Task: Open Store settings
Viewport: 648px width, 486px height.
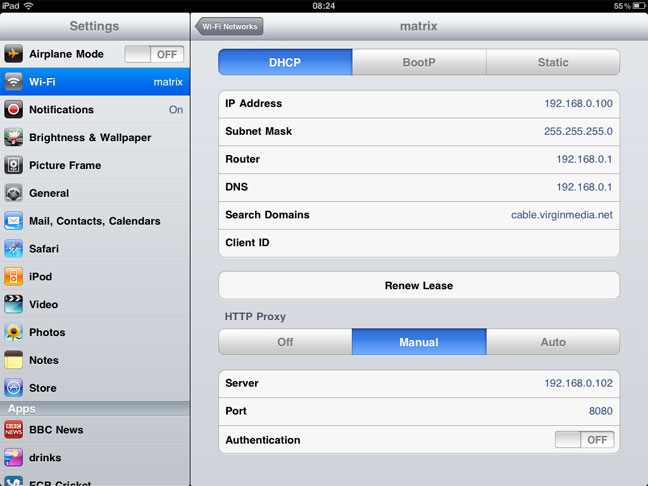Action: [95, 388]
